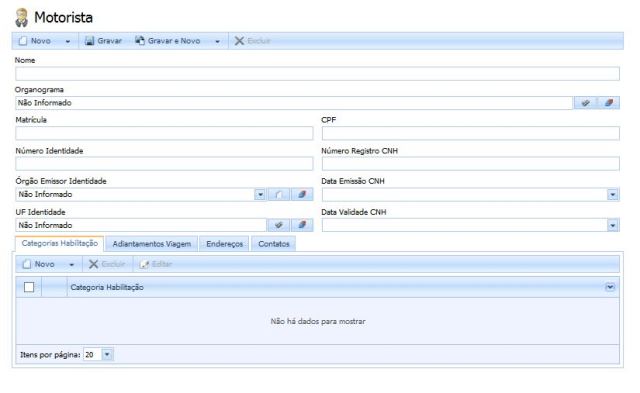
Task: Click the UF Identidade field
Action: (141, 225)
